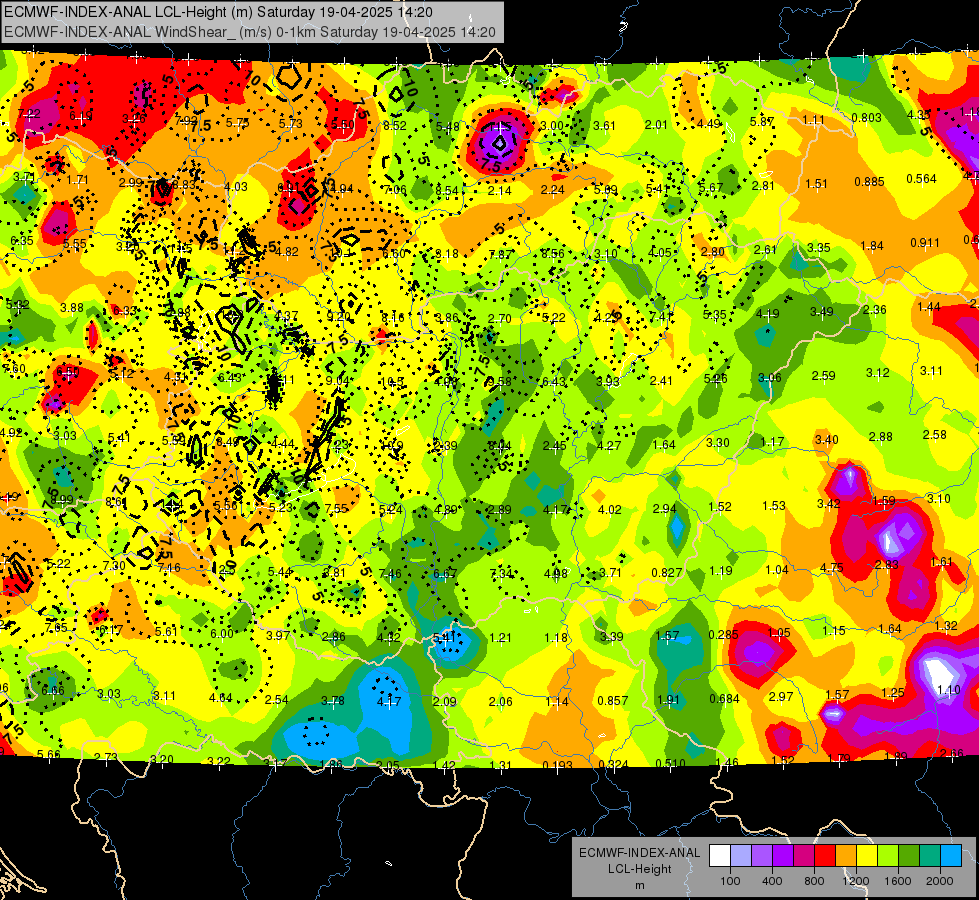Screen dimensions: 979x900
Task: Click the wind shear value "0.803"
Action: [x=867, y=117]
